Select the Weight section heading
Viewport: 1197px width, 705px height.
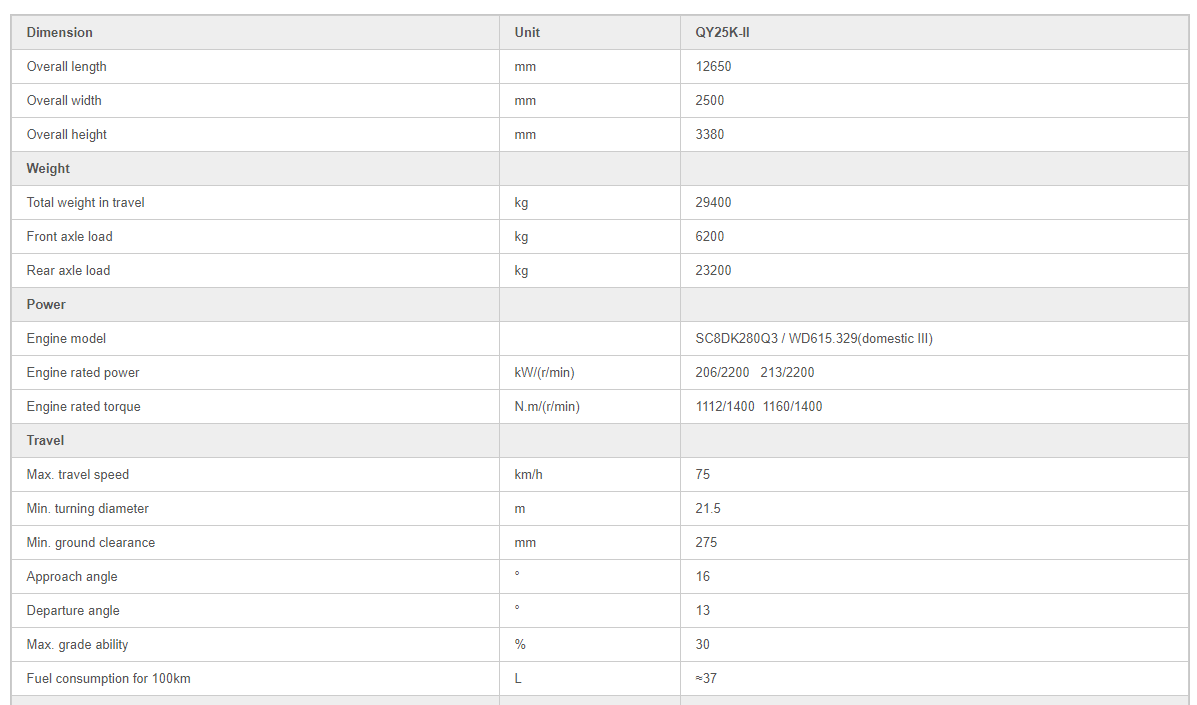[48, 169]
